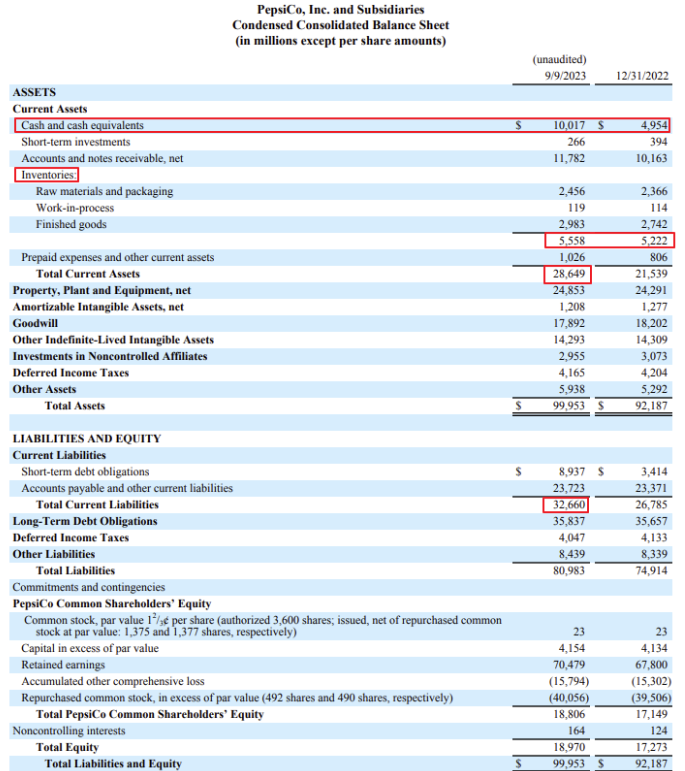Click 'Accumulated other comprehensive loss' label

point(113,682)
